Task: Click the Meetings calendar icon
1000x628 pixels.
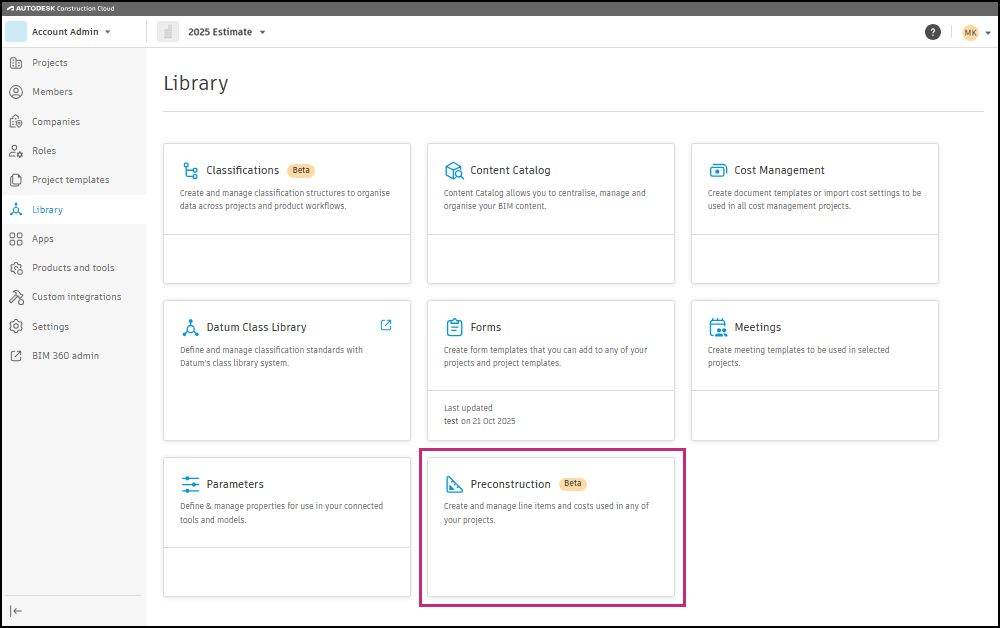Action: [x=718, y=327]
